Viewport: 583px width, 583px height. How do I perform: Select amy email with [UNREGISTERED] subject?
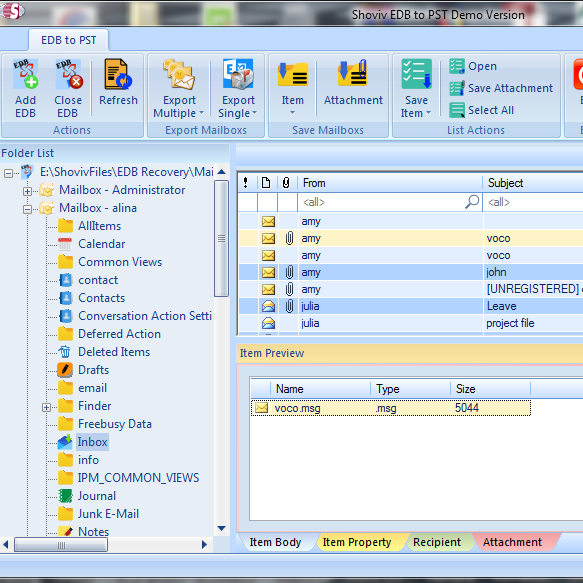410,289
